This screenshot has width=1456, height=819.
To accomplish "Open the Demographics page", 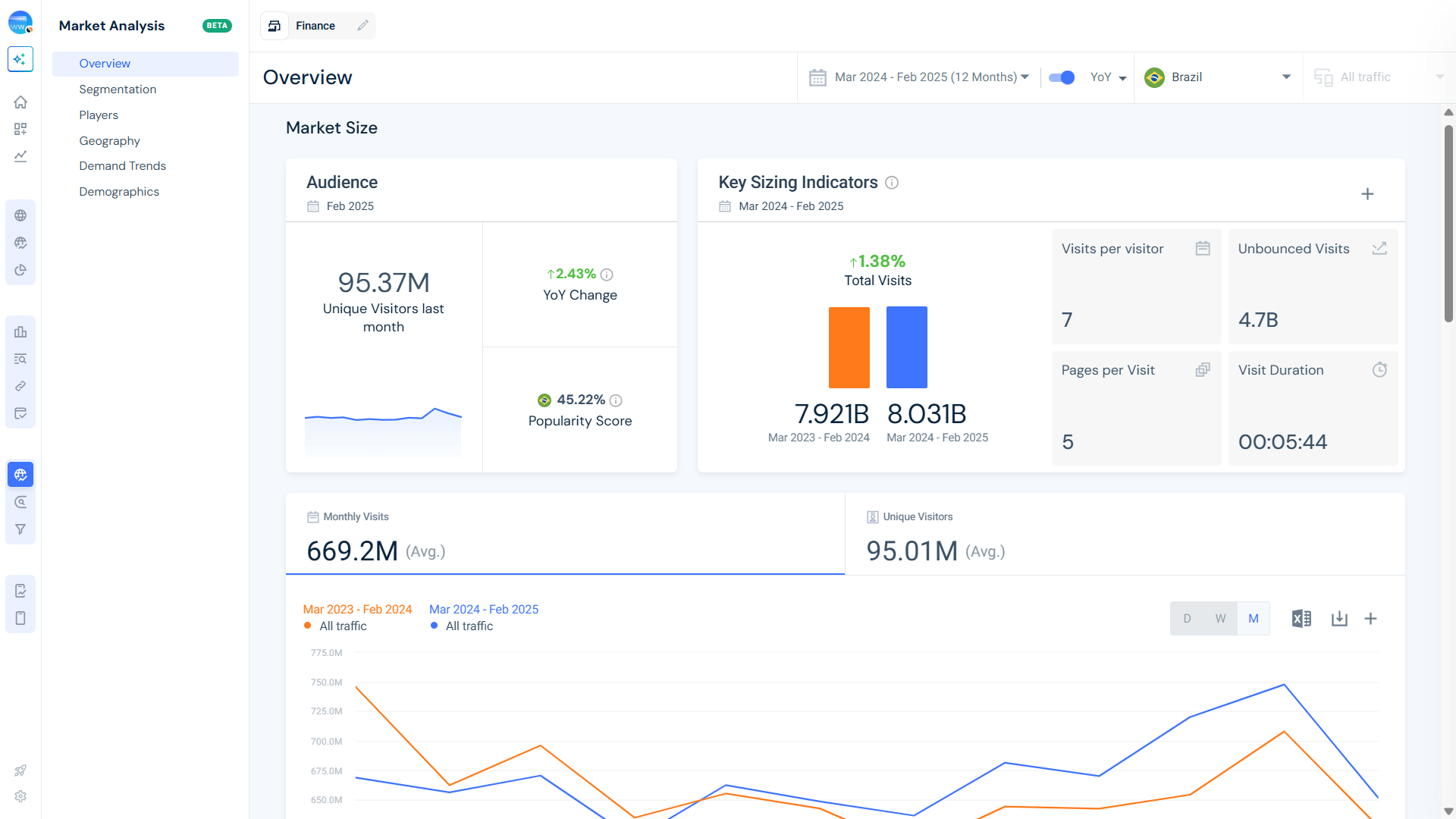I will pyautogui.click(x=119, y=191).
